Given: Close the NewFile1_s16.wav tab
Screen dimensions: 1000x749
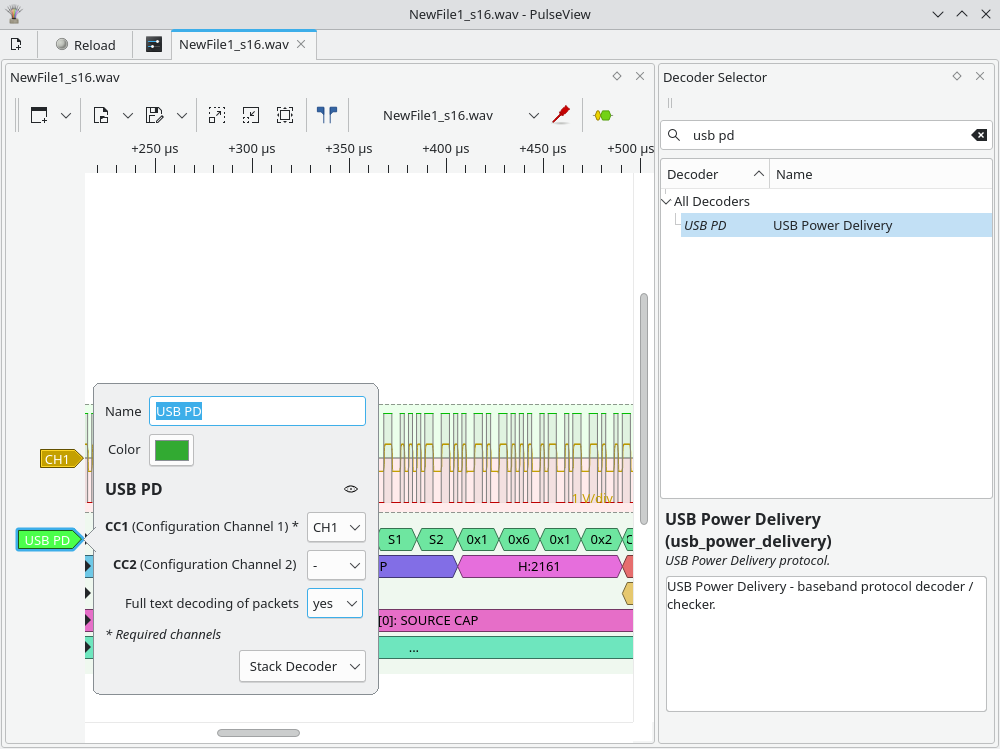Looking at the screenshot, I should pos(302,44).
